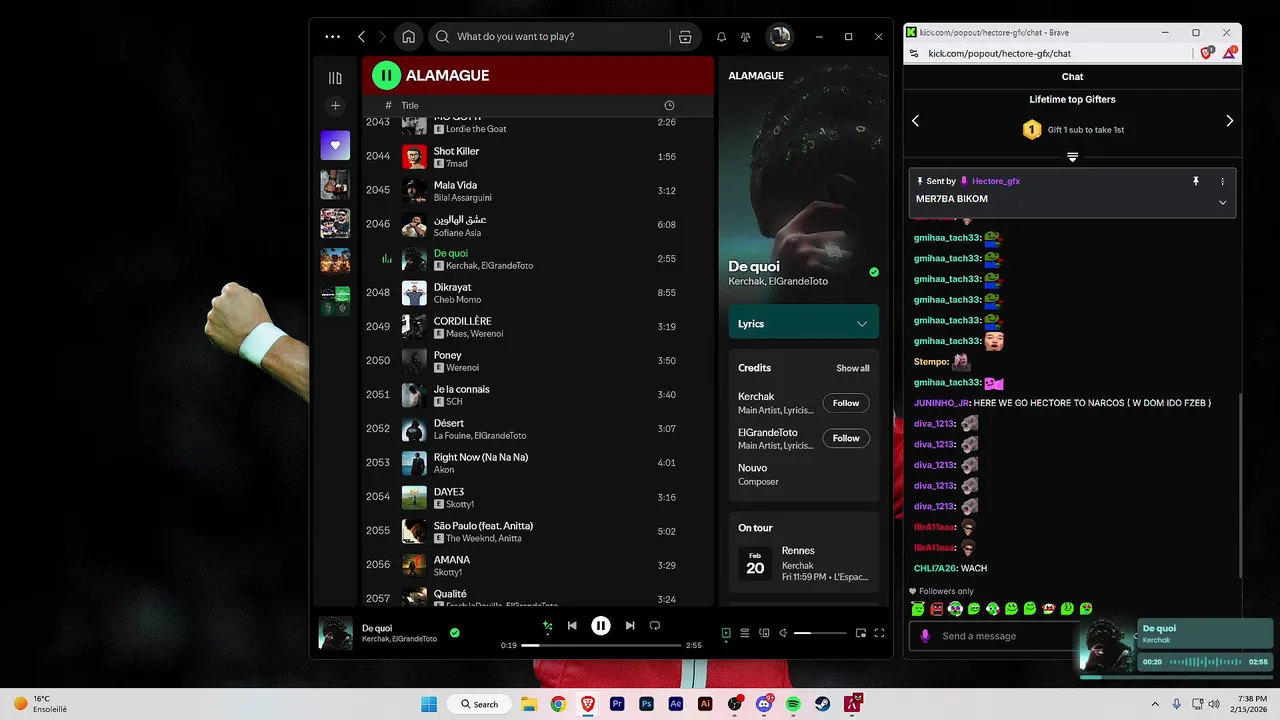Create a new playlist with the plus button

335,106
